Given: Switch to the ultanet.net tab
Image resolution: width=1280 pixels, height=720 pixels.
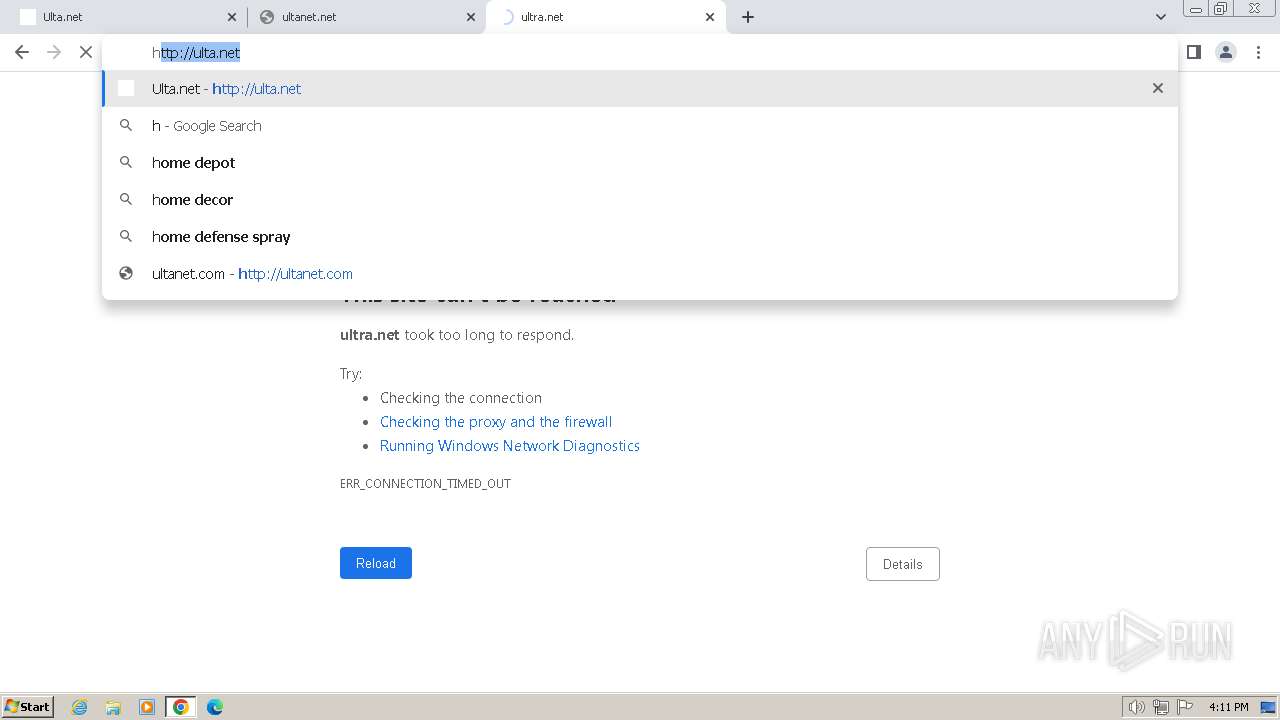Looking at the screenshot, I should coord(365,17).
